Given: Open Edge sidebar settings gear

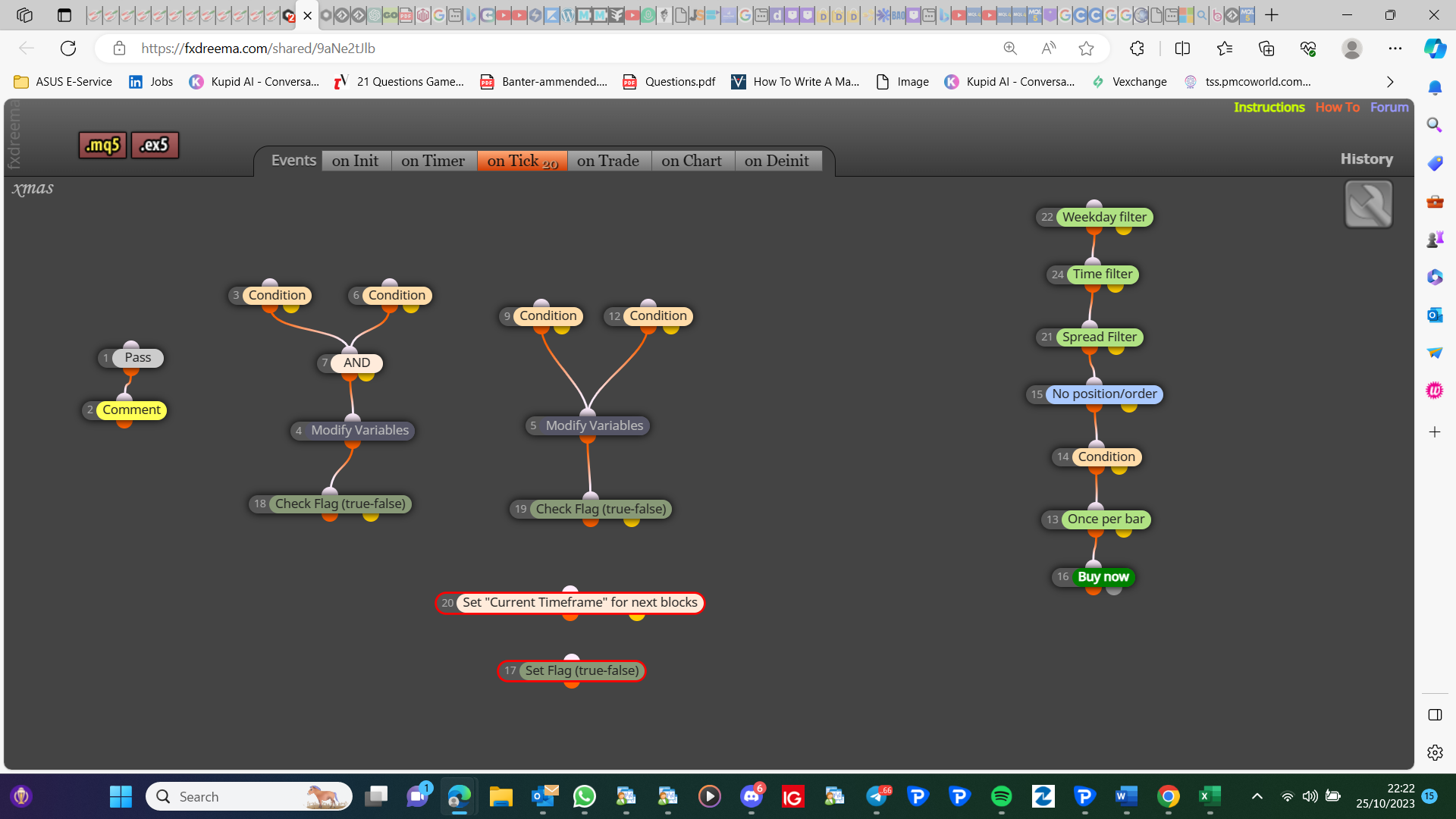Looking at the screenshot, I should [x=1435, y=752].
